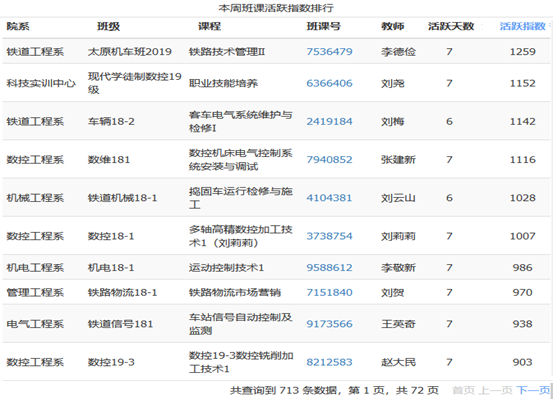Select course cell 捣固车运行检修与施工
The height and width of the screenshot is (399, 553).
pos(241,198)
